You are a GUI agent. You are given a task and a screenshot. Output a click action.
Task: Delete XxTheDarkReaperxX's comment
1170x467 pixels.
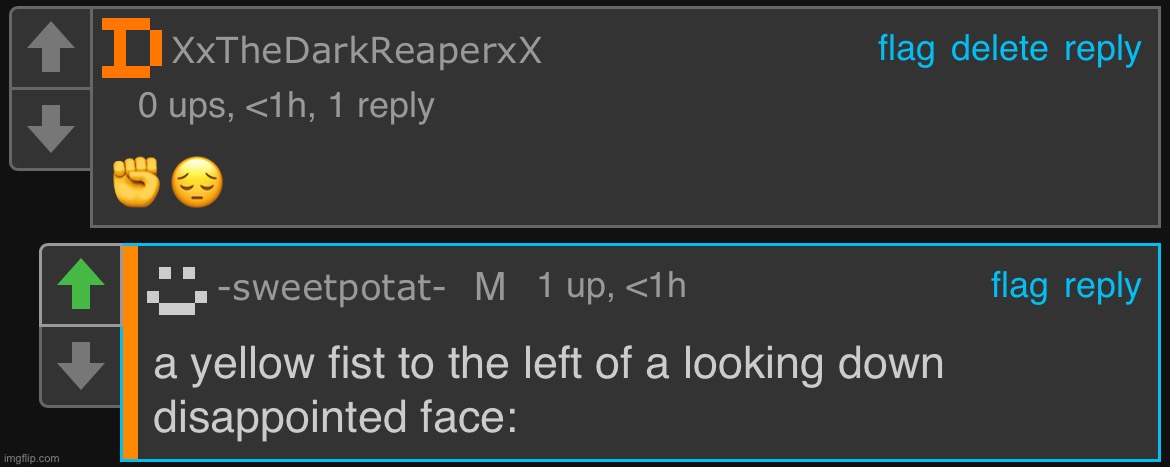[x=999, y=49]
